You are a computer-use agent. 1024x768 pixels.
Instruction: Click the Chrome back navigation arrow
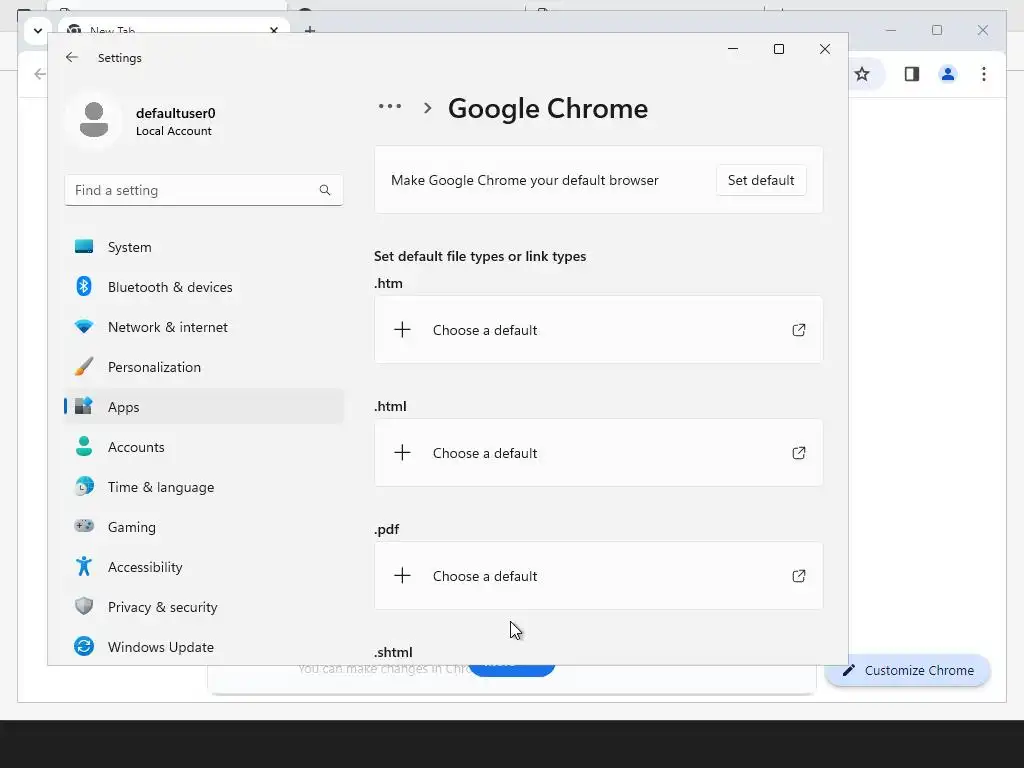pos(40,74)
